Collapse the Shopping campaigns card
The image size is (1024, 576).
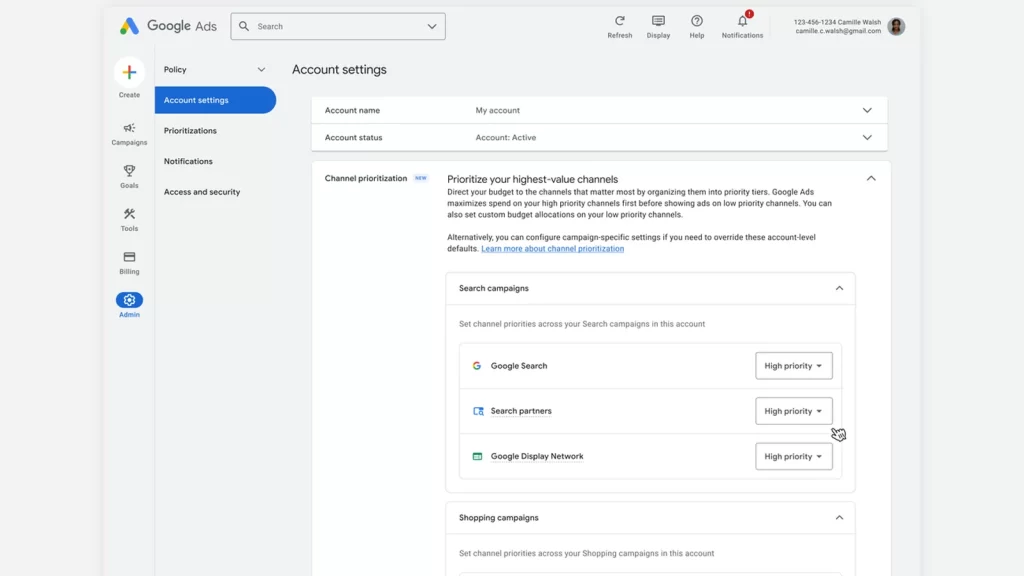click(839, 517)
